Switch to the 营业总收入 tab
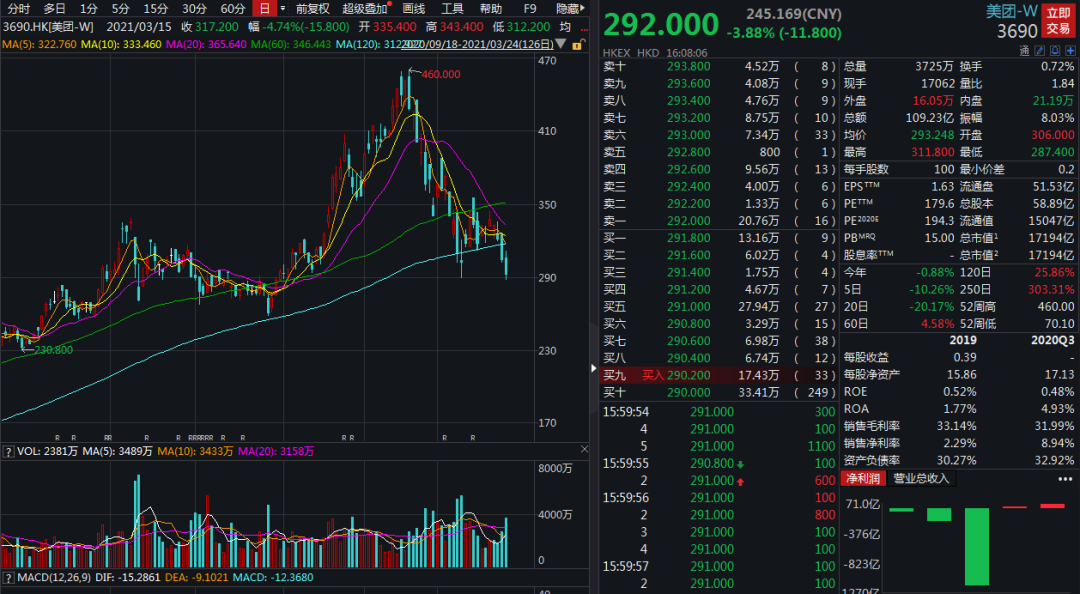The width and height of the screenshot is (1080, 594). 922,479
